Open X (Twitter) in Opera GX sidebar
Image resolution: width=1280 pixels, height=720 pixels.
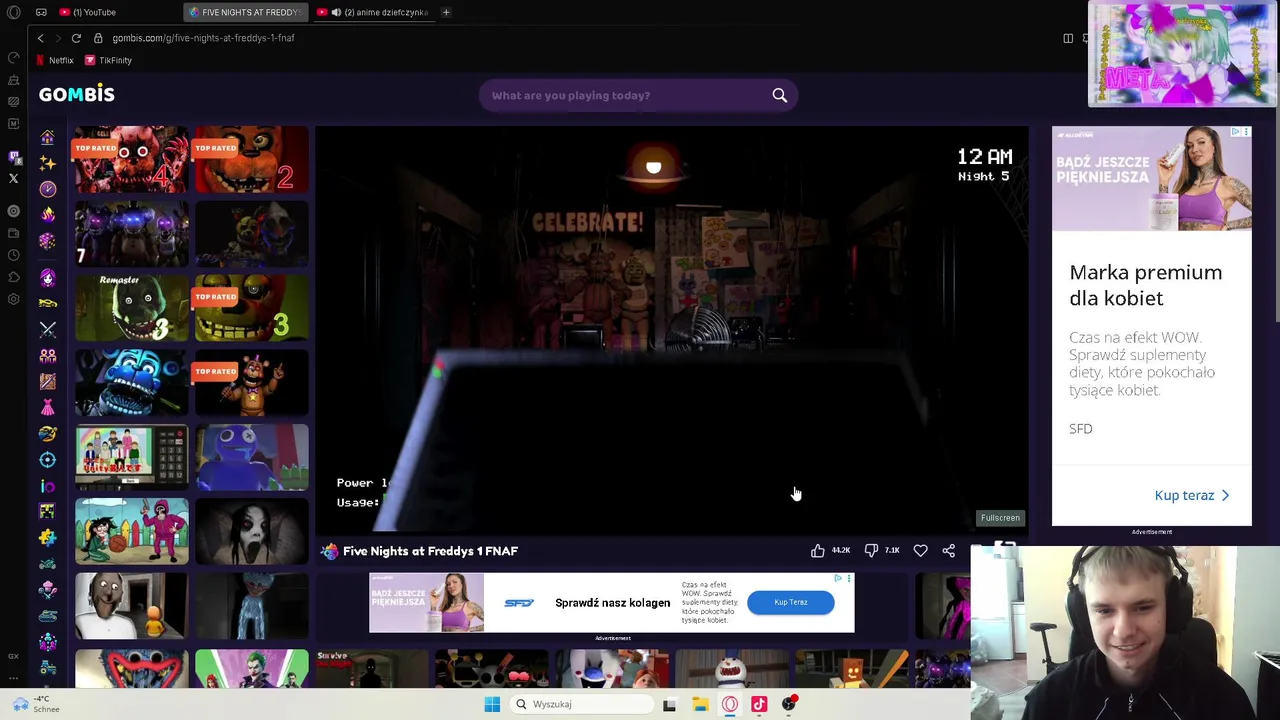[13, 178]
